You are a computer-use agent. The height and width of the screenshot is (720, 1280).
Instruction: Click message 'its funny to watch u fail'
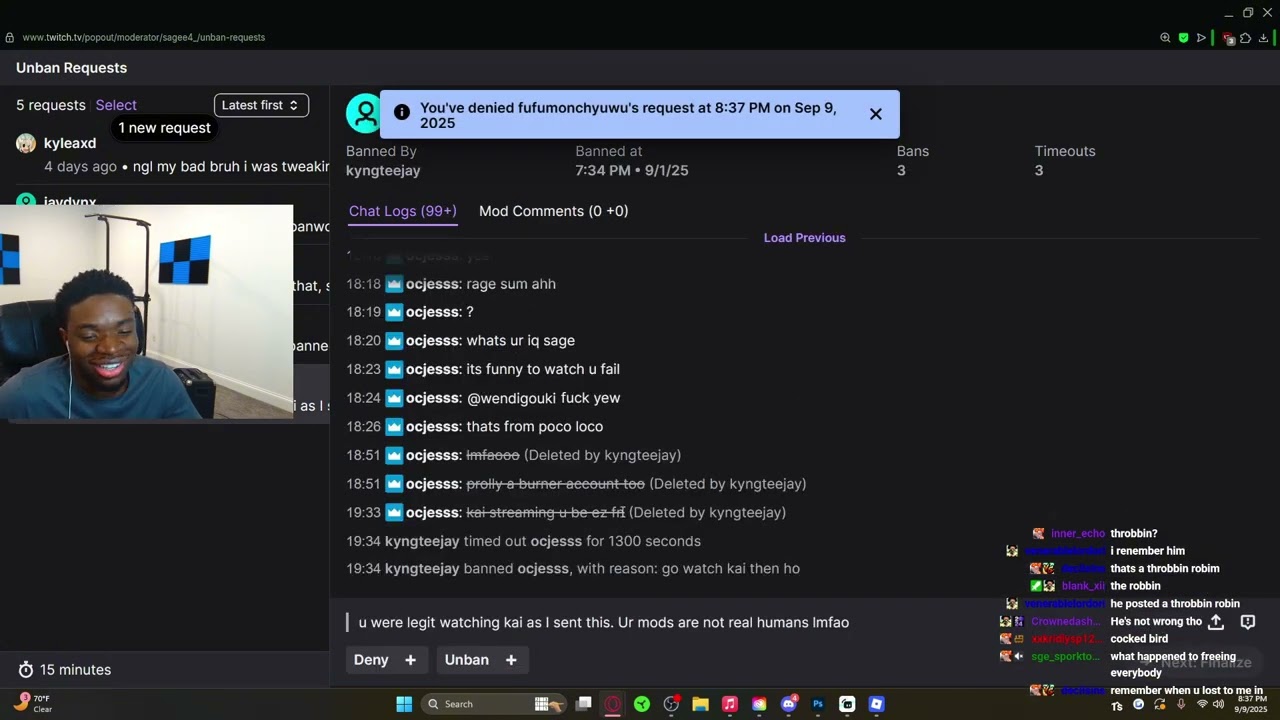pyautogui.click(x=543, y=369)
